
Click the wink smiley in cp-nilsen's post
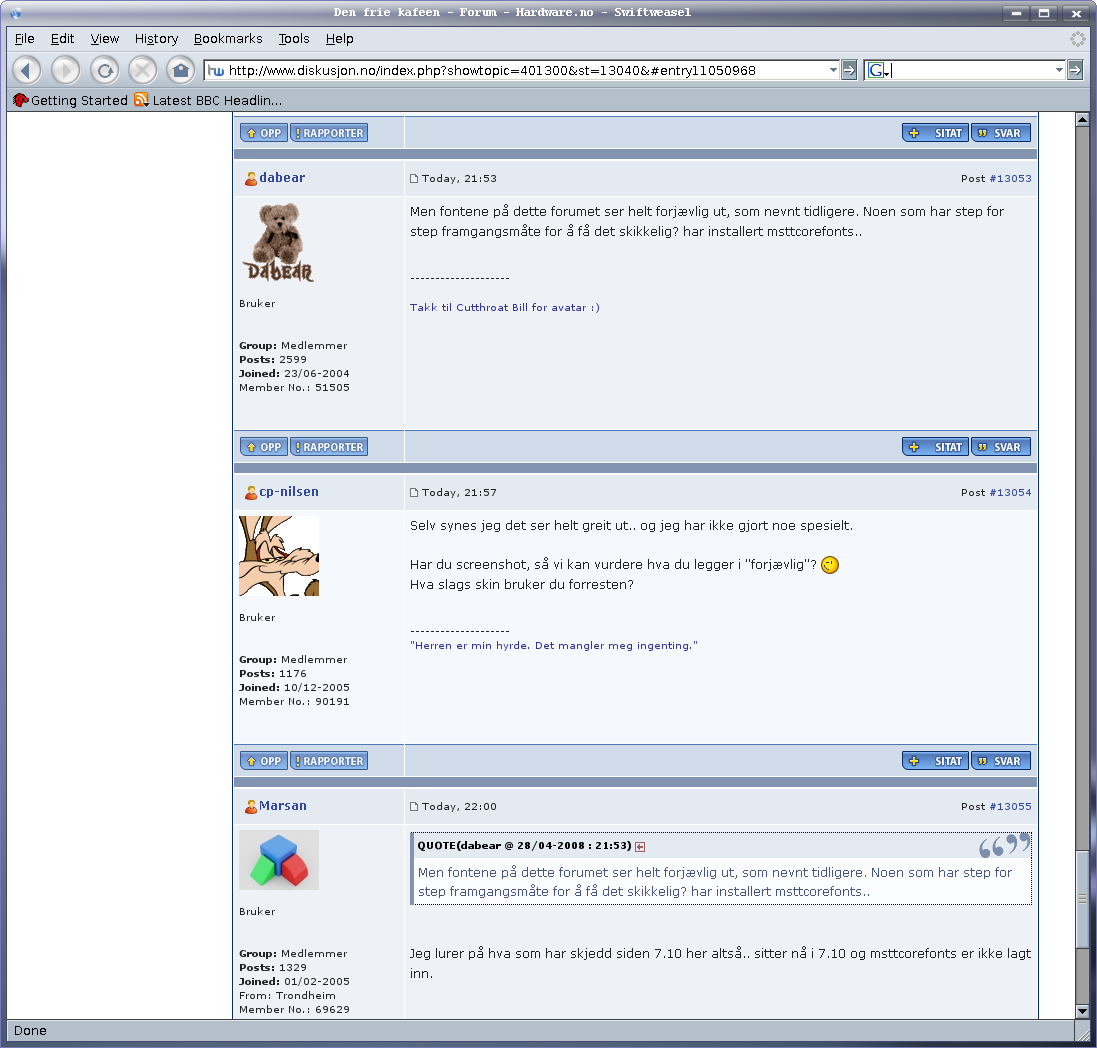coord(830,565)
